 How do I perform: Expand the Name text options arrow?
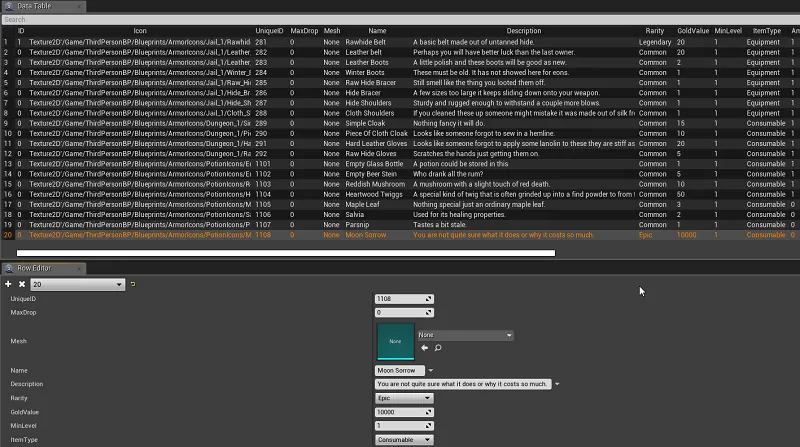pyautogui.click(x=431, y=370)
